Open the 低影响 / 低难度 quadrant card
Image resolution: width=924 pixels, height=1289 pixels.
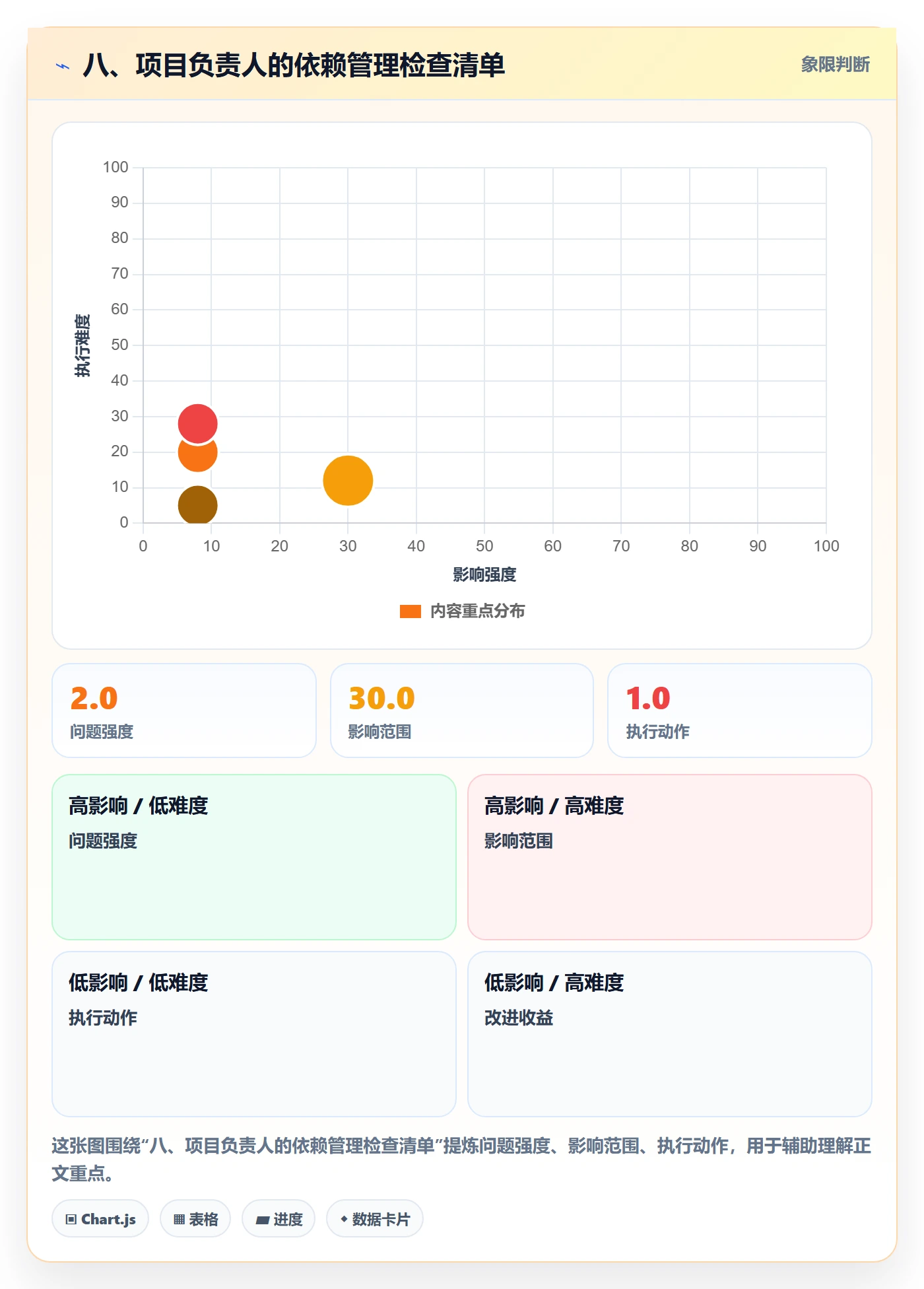tap(254, 1034)
